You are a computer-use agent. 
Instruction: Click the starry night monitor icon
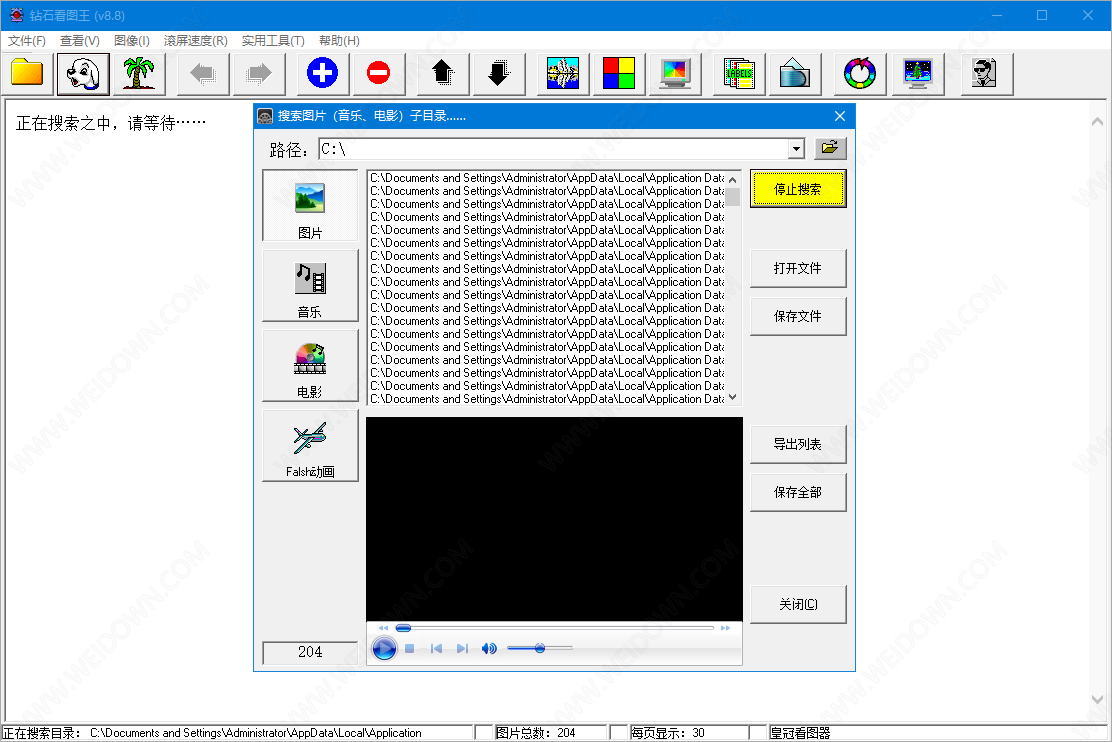pos(918,73)
